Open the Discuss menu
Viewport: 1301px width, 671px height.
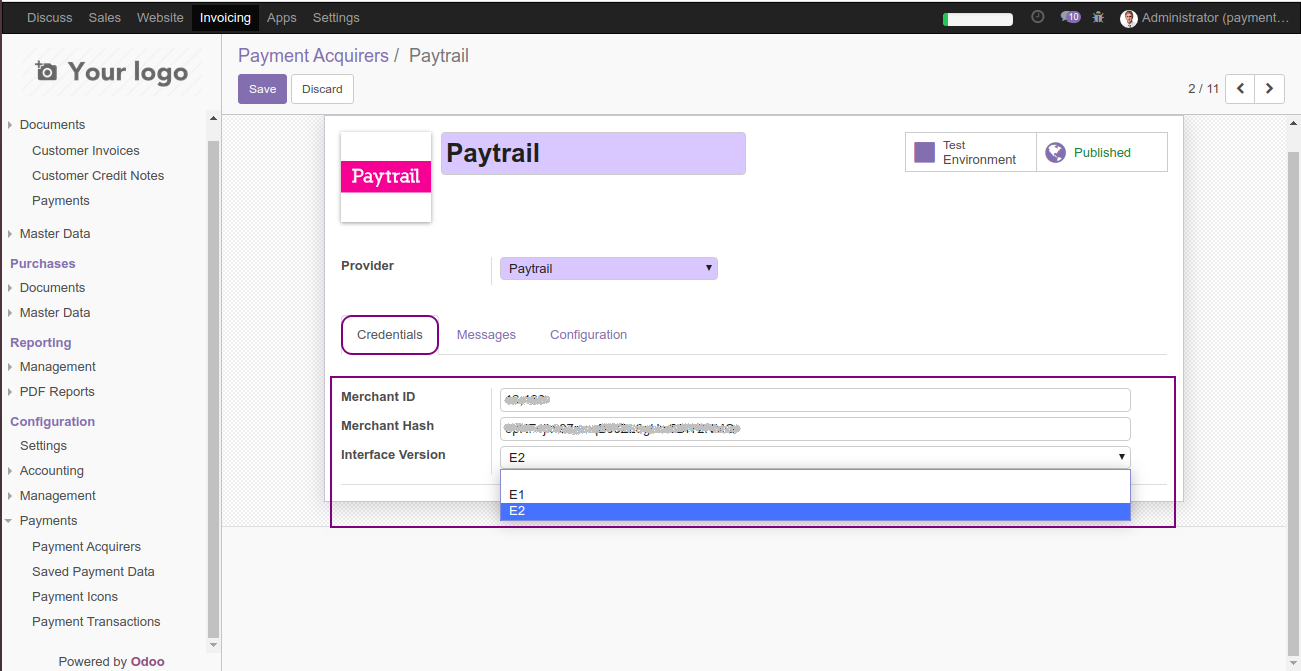coord(50,18)
